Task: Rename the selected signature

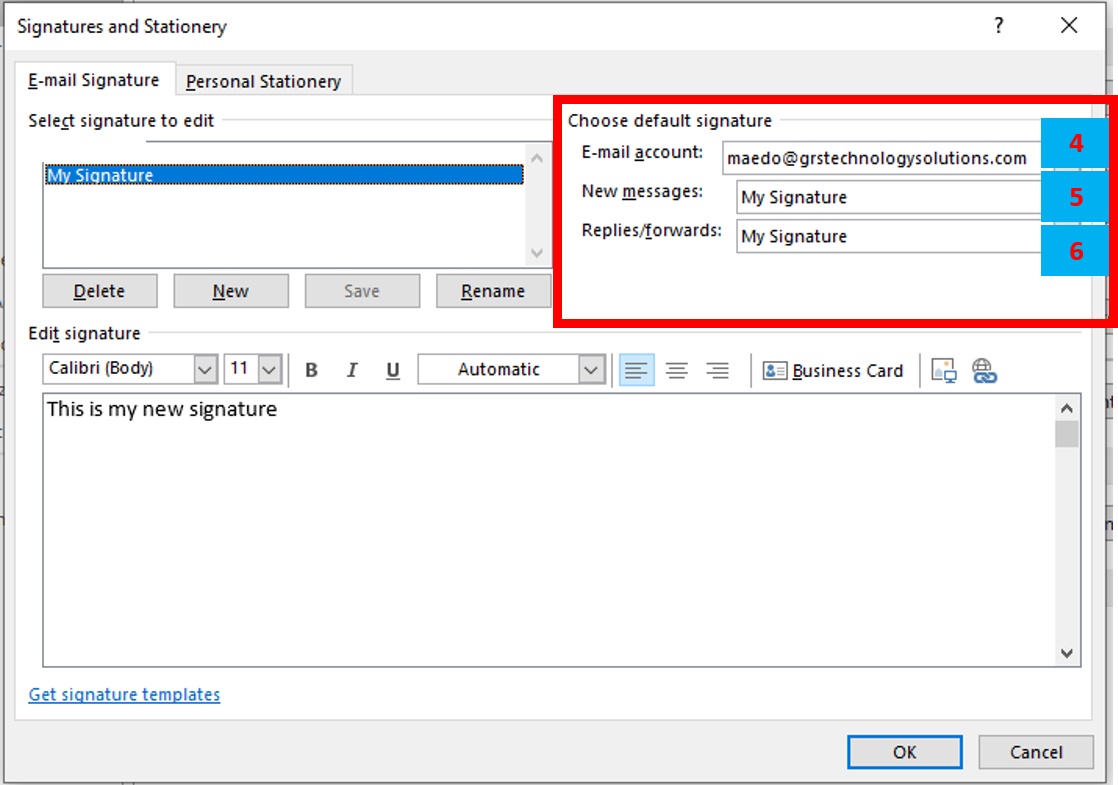Action: (x=493, y=290)
